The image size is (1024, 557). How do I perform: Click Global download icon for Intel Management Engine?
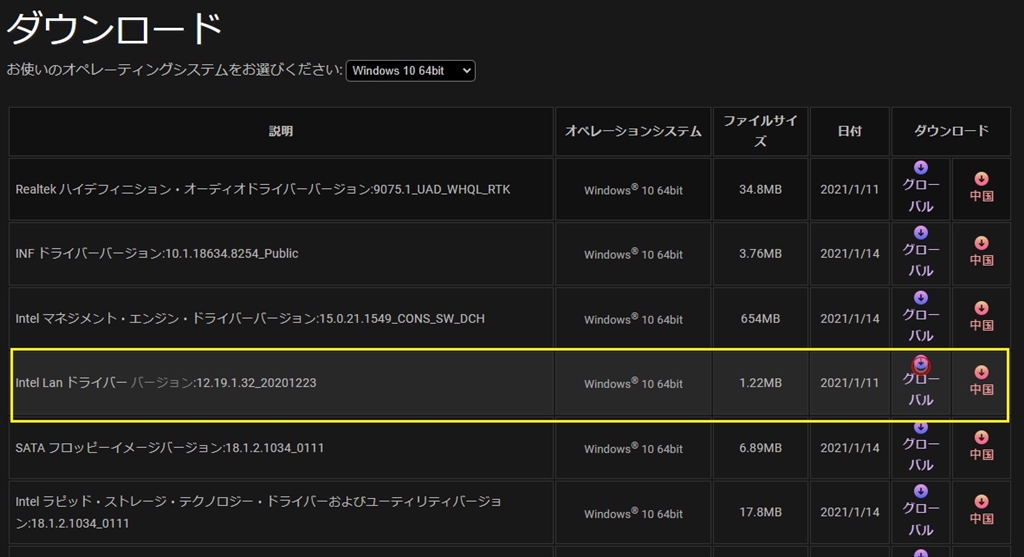pos(921,298)
